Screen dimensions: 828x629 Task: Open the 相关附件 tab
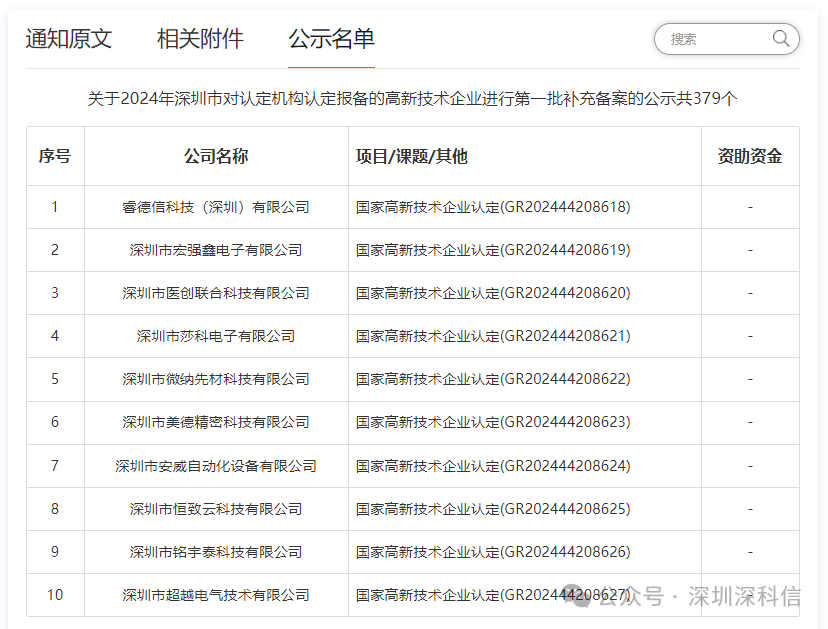(x=200, y=39)
